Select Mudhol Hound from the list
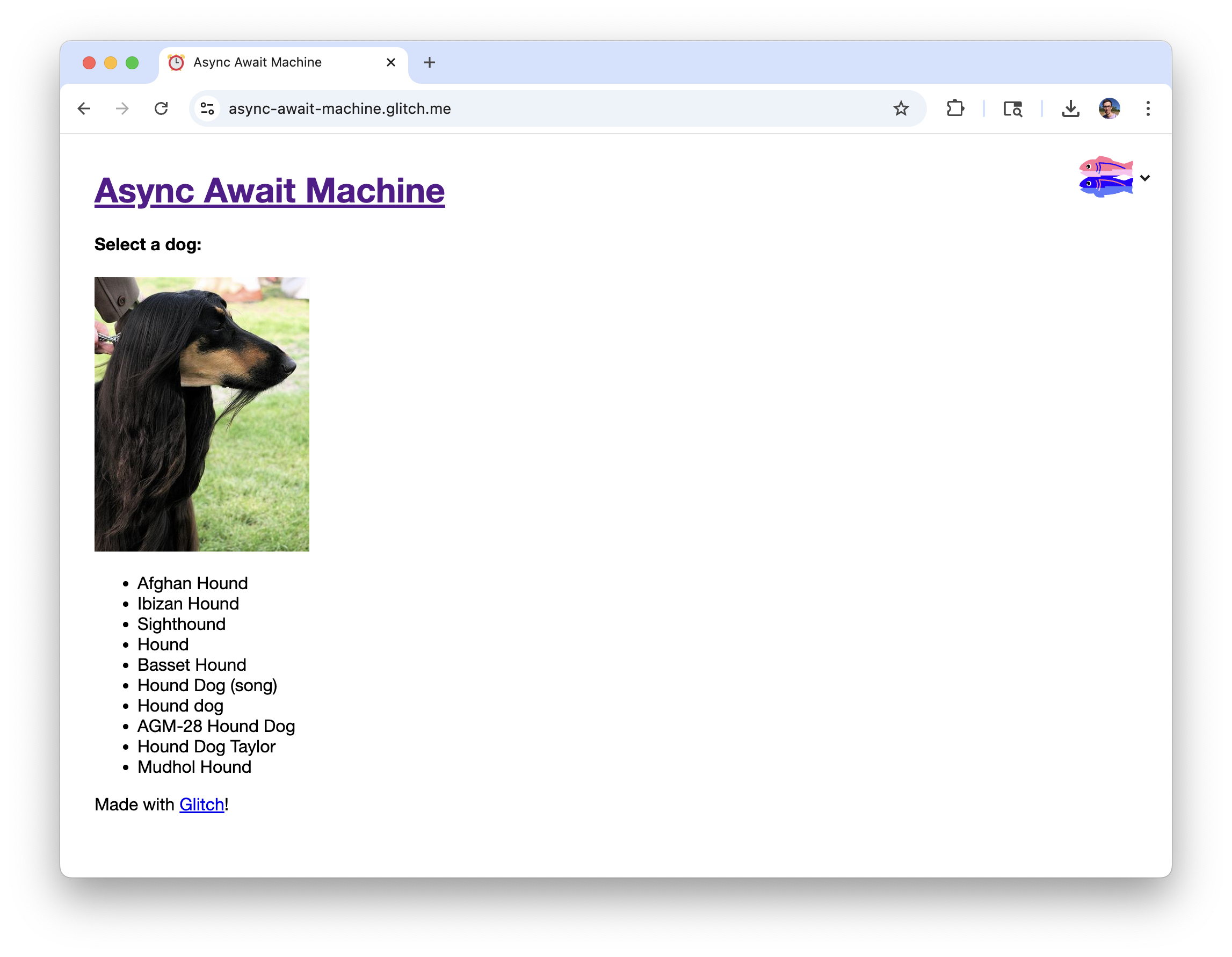 point(194,766)
